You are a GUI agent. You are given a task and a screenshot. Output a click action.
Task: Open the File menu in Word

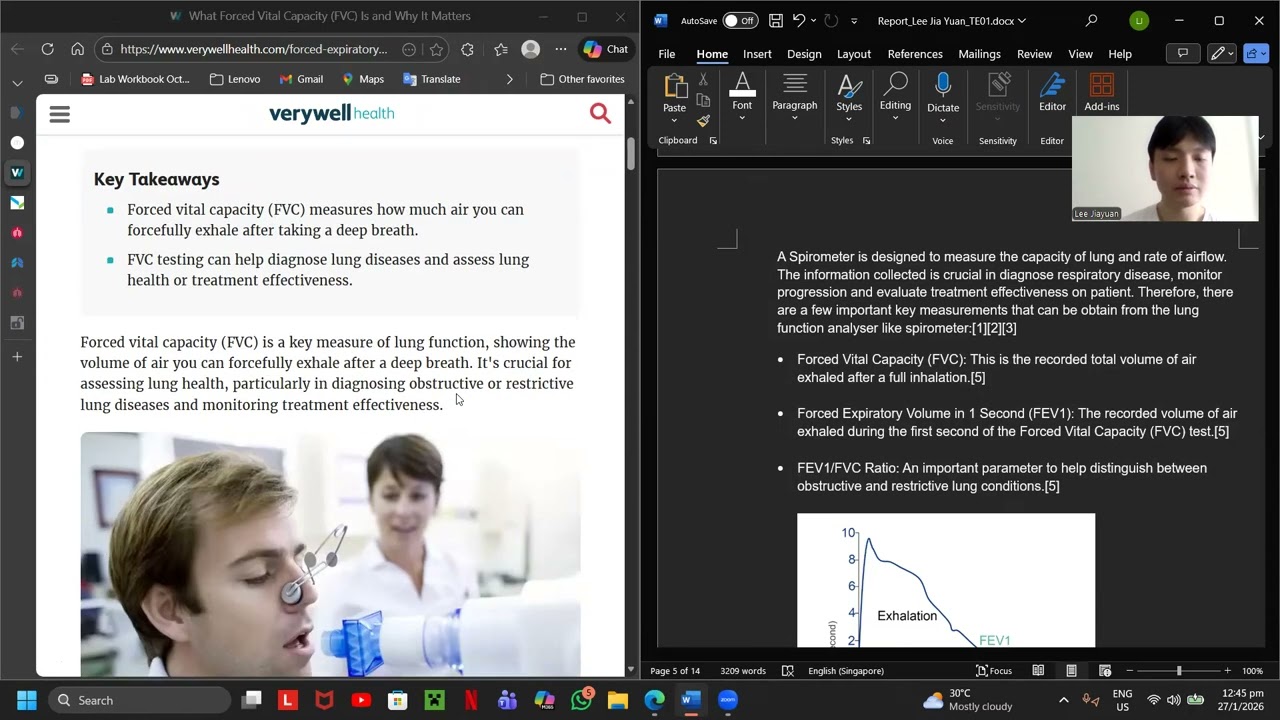pyautogui.click(x=667, y=54)
